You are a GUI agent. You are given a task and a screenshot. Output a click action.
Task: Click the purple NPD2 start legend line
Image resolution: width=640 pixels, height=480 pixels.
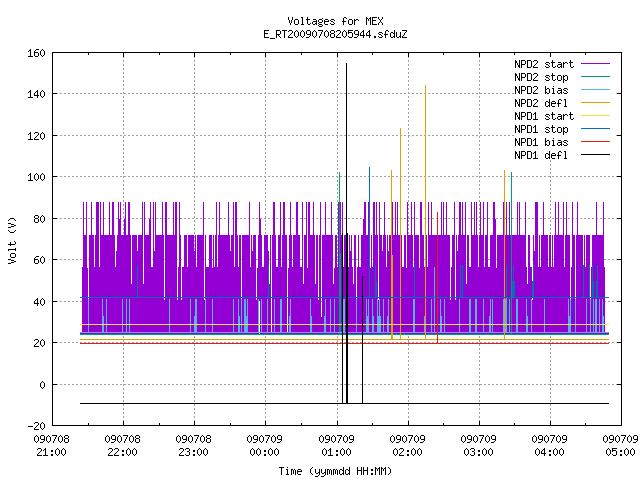click(x=596, y=64)
